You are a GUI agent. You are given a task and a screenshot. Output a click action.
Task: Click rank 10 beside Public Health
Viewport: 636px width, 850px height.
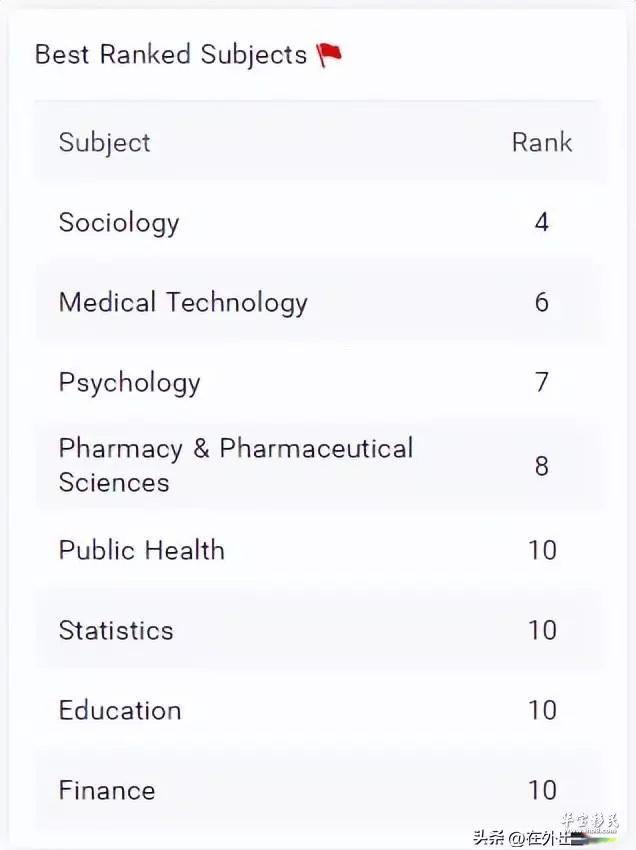point(542,550)
